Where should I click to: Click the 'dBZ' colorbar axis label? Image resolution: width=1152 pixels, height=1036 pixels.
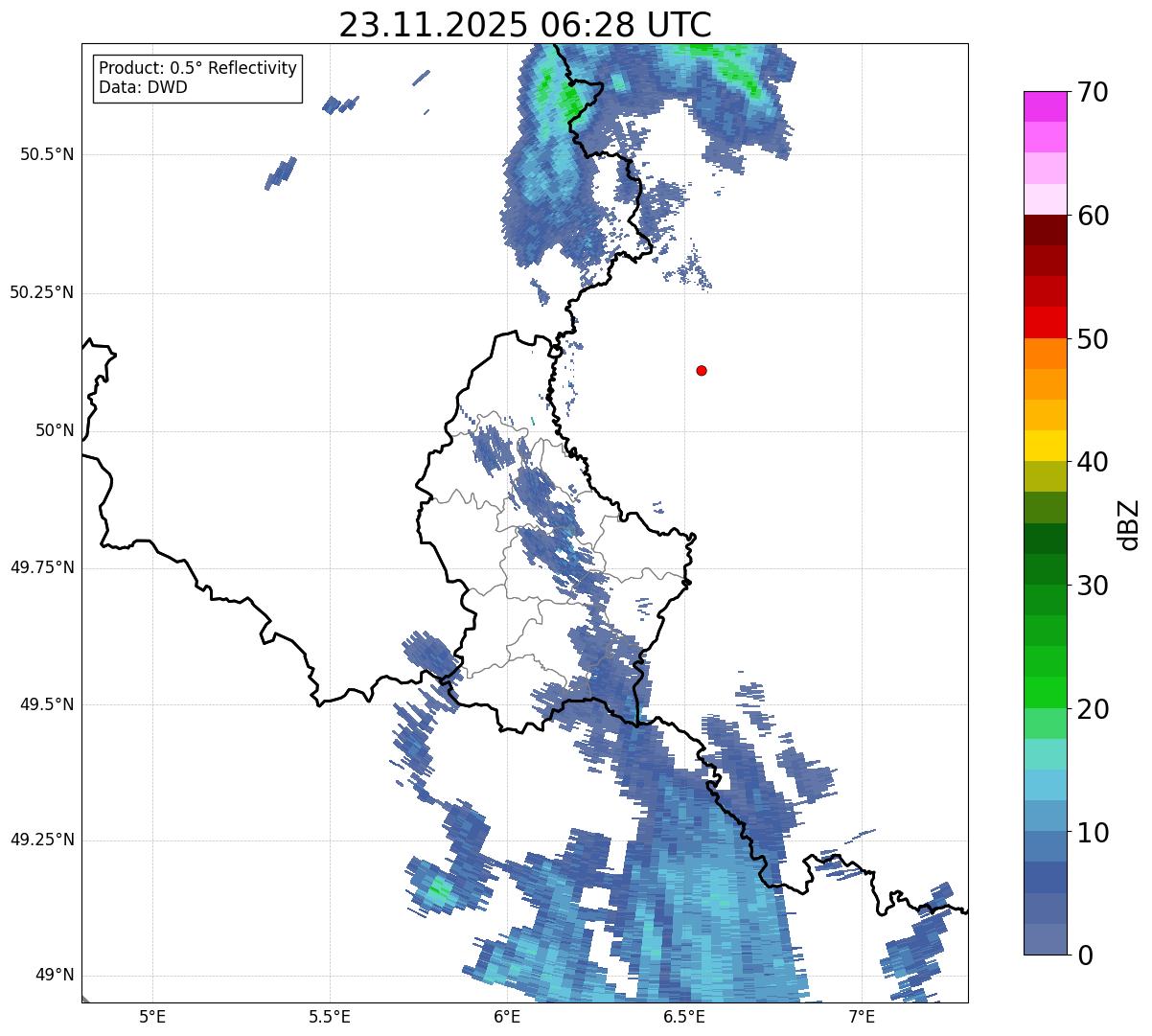click(1130, 524)
